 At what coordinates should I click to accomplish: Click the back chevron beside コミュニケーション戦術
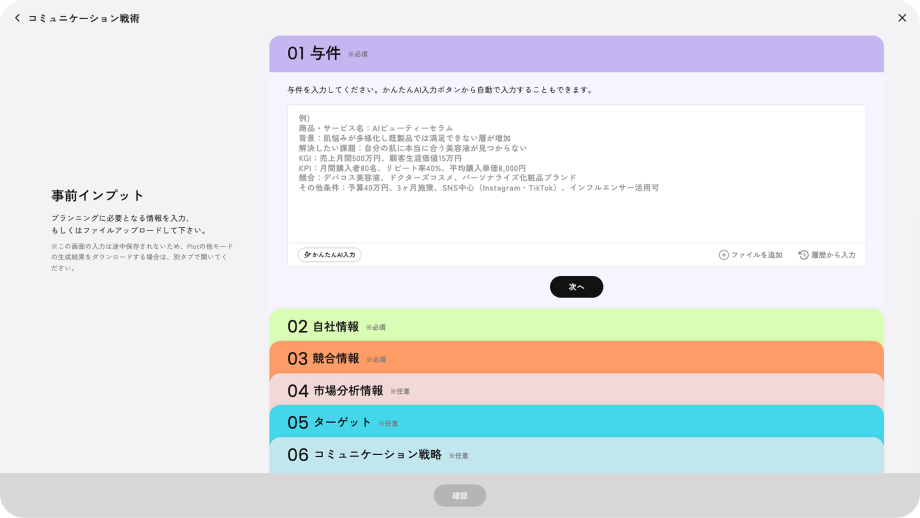(x=18, y=18)
